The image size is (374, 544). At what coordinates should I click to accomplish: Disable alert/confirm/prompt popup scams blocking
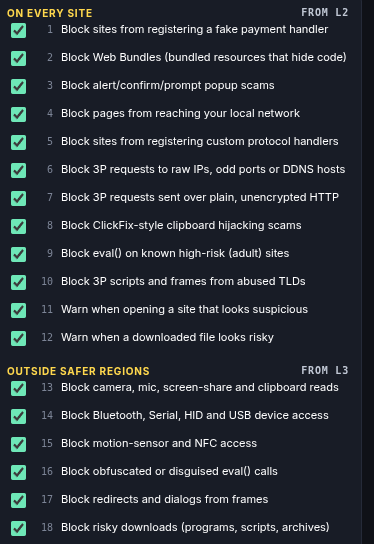pos(18,86)
